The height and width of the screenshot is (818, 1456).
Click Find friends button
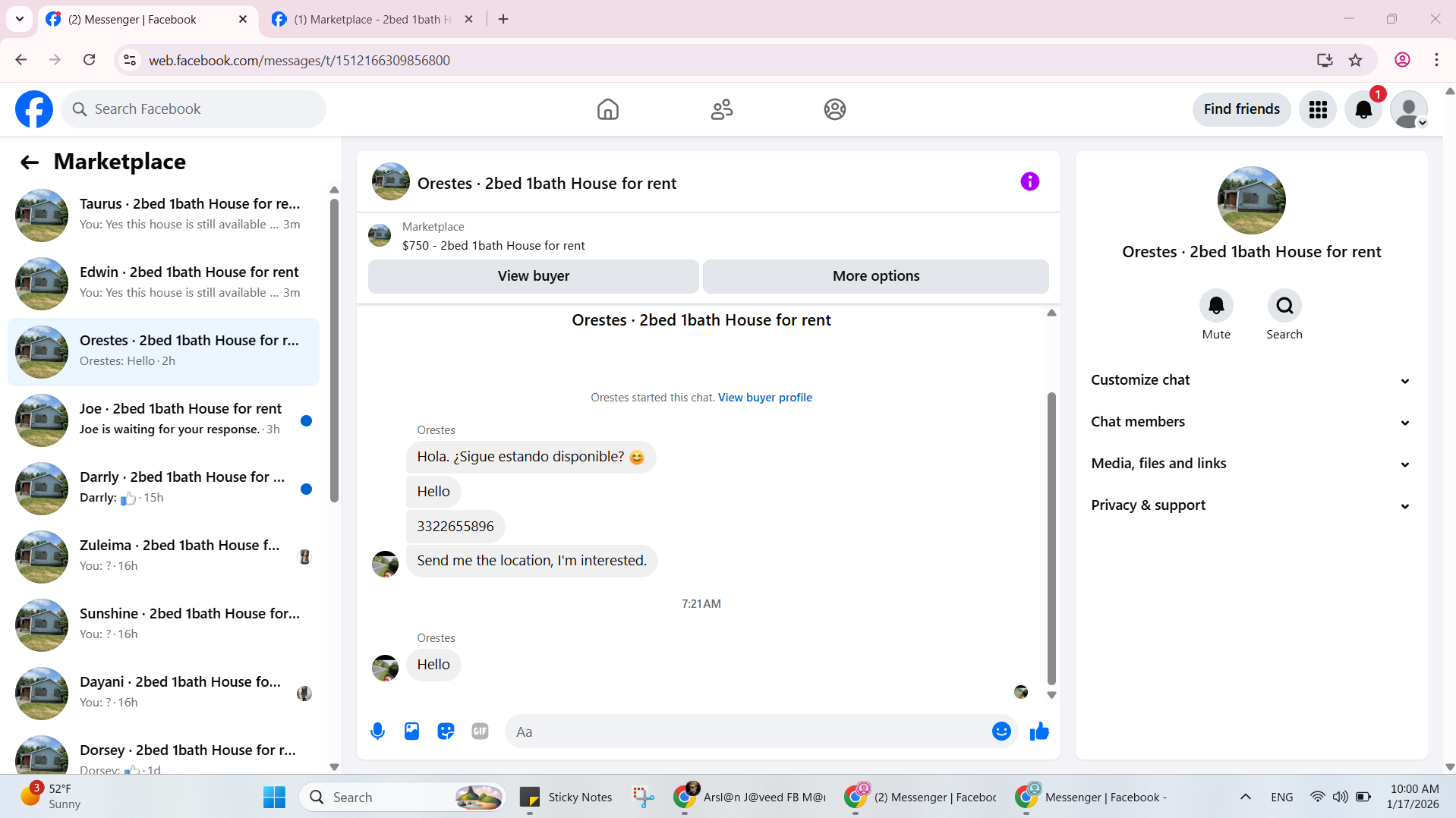pos(1241,109)
